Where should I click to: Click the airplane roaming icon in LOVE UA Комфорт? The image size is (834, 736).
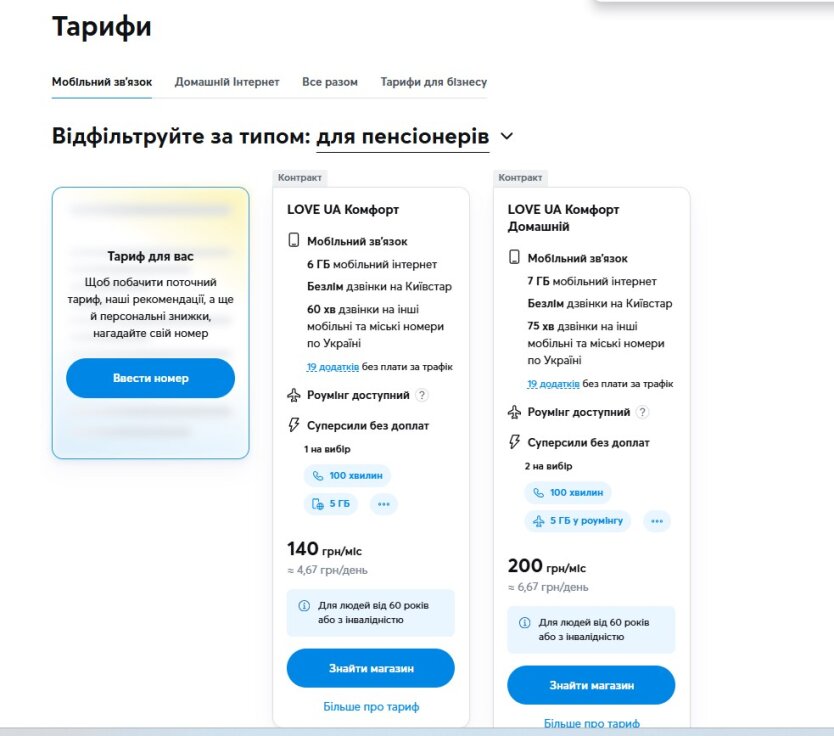(294, 395)
